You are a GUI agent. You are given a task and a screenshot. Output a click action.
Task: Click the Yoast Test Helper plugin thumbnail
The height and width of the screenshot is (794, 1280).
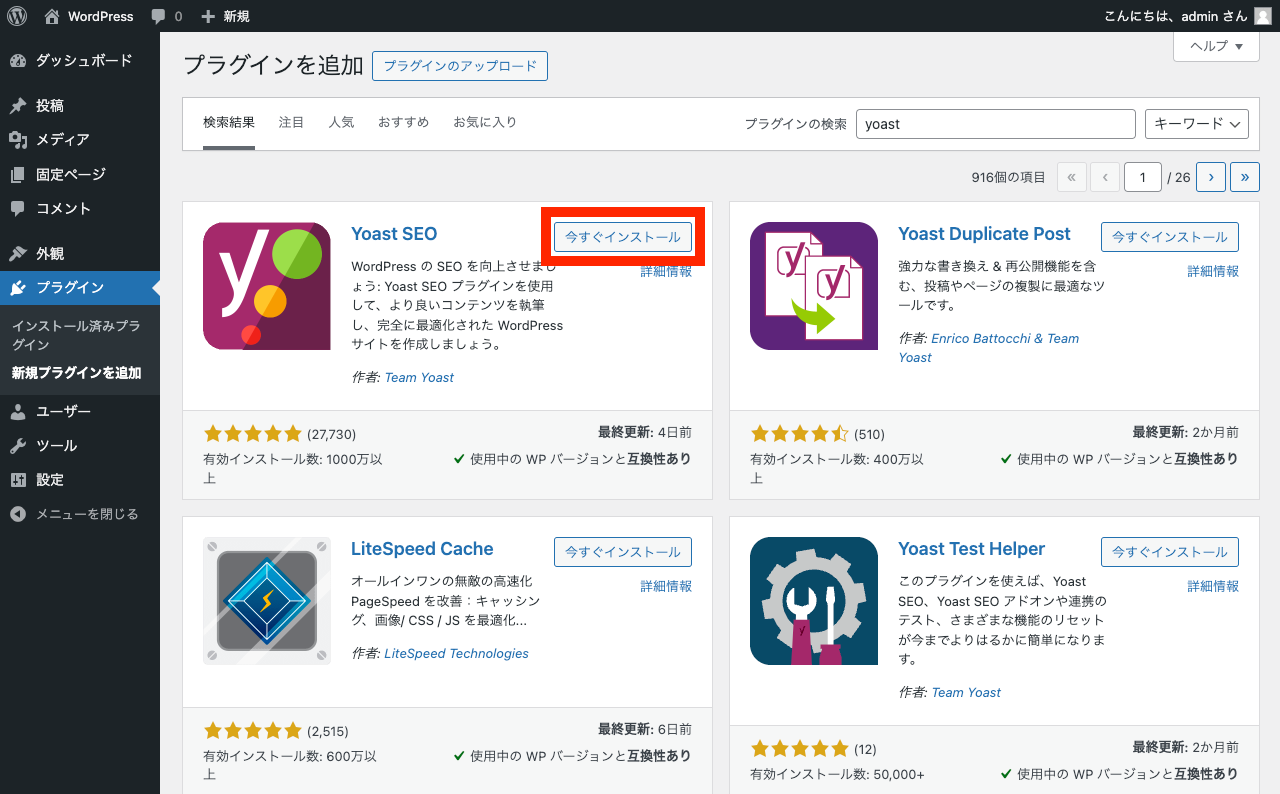point(814,601)
